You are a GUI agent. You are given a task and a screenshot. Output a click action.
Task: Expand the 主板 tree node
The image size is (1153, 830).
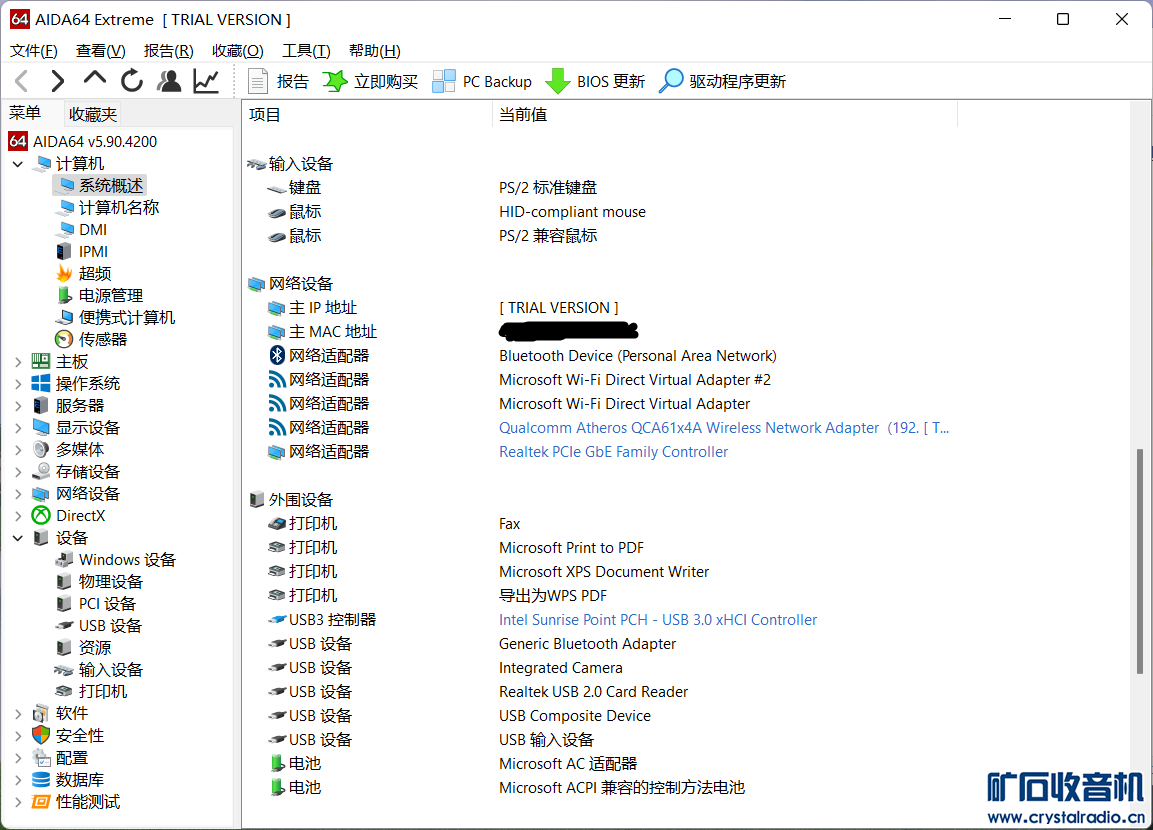point(18,362)
